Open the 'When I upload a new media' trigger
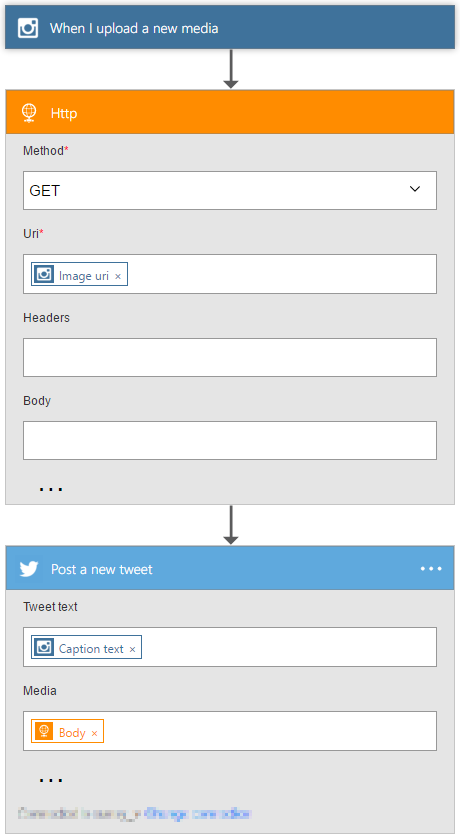This screenshot has height=839, width=460. pos(230,27)
